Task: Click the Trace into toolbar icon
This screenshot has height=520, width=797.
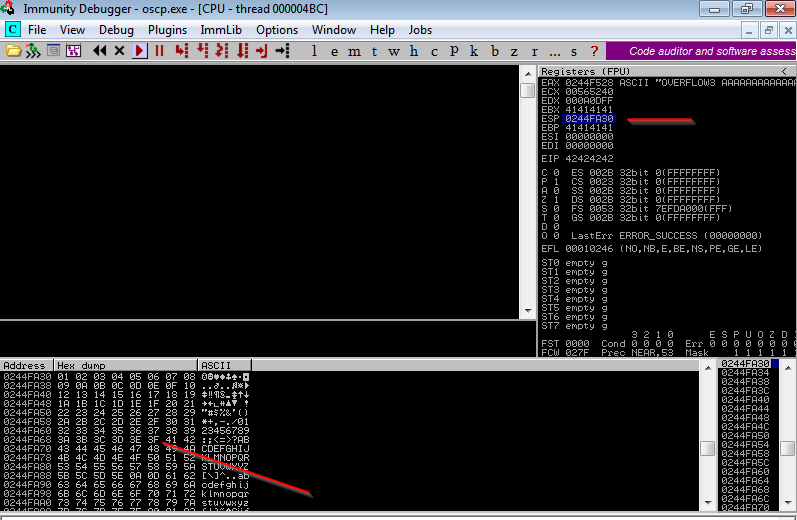Action: click(222, 51)
